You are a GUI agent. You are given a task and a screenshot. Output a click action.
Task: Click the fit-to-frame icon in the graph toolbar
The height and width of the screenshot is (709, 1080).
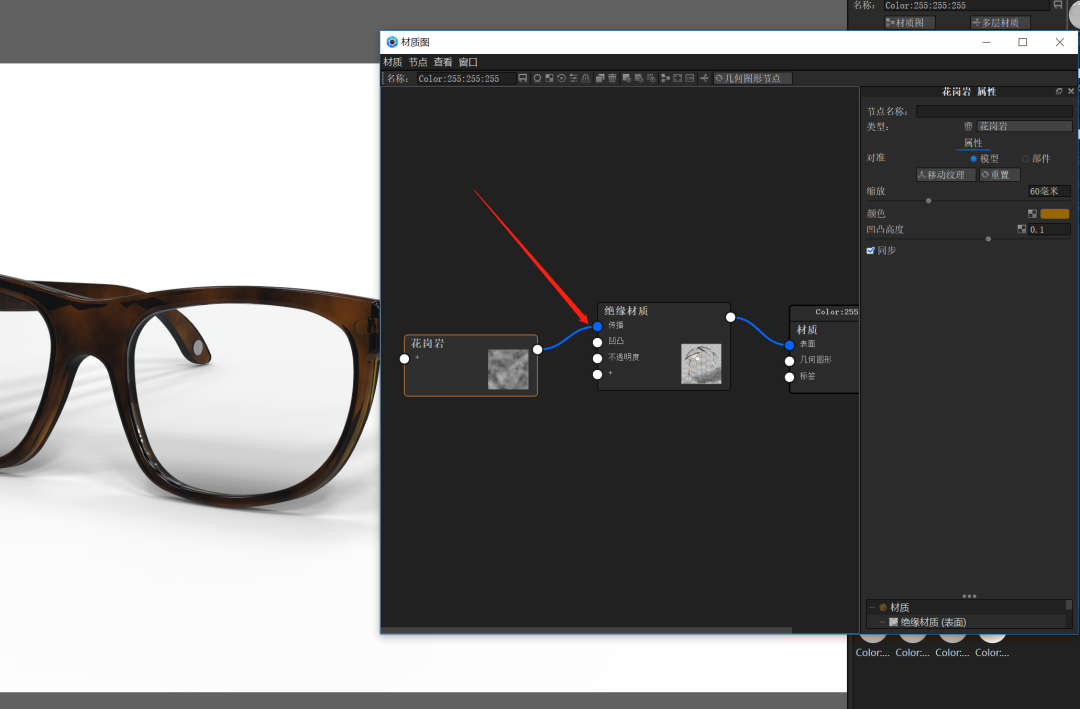678,79
